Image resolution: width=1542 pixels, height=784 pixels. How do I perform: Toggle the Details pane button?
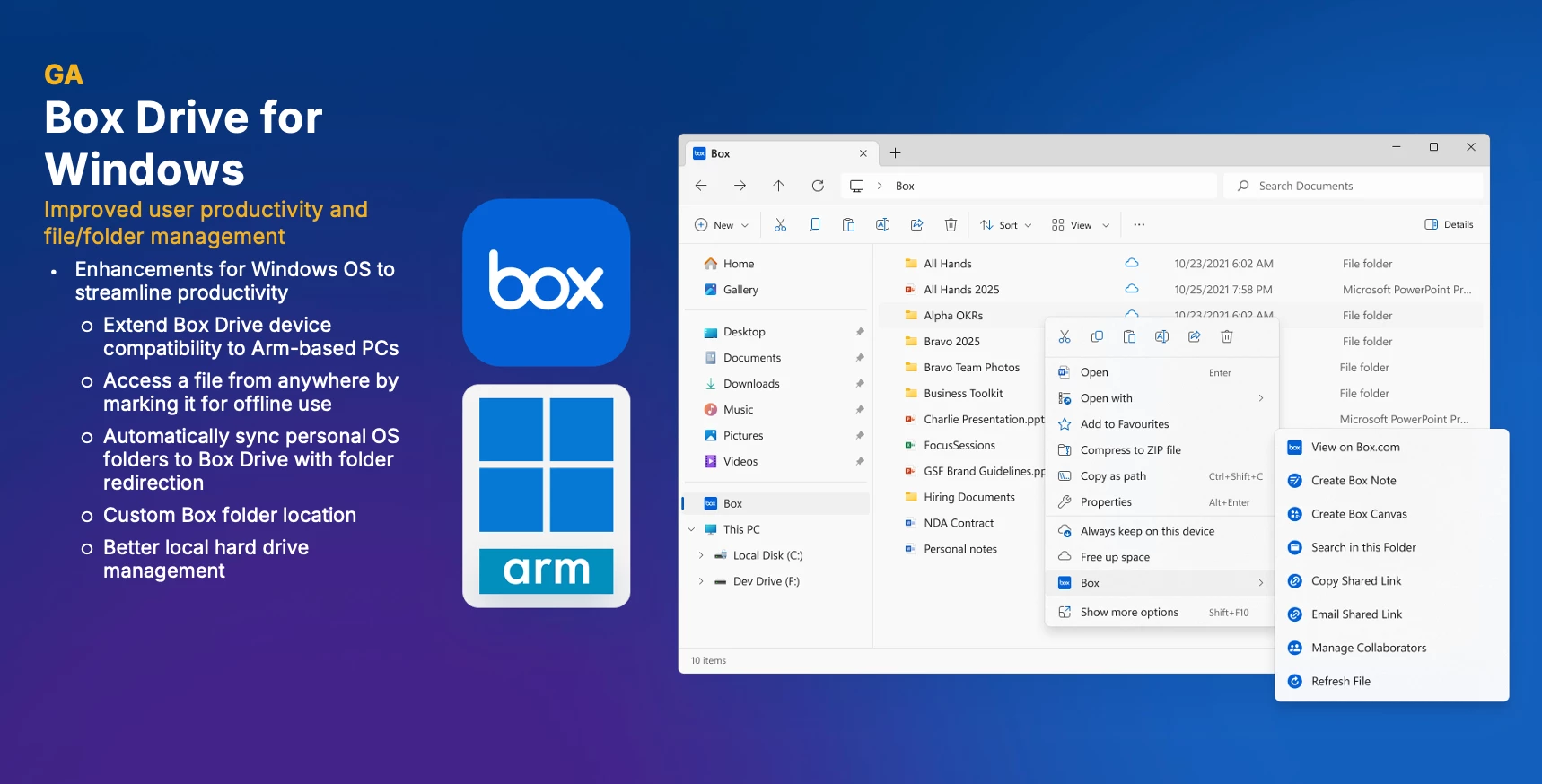1449,225
